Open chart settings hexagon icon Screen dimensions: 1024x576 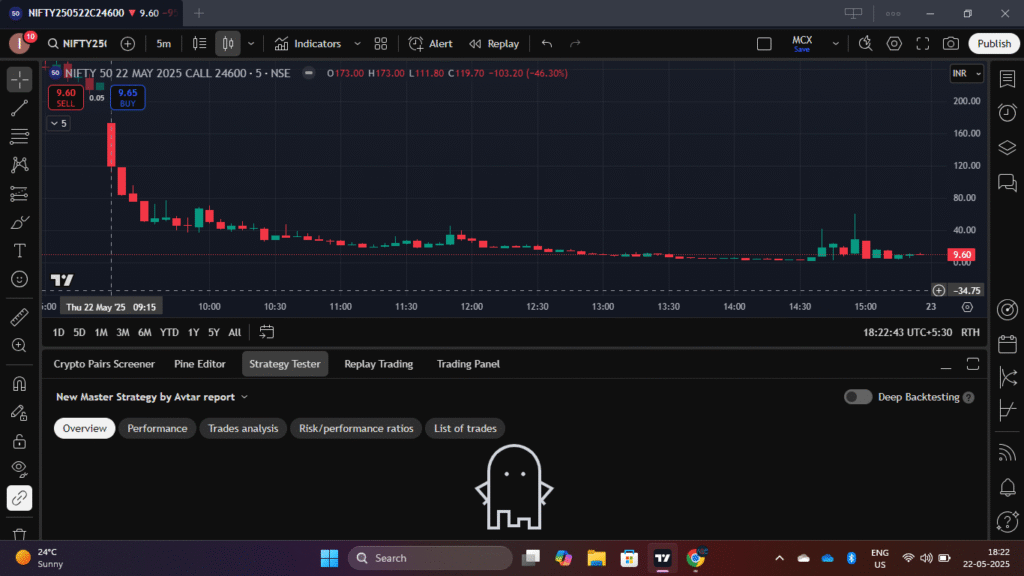[x=894, y=44]
